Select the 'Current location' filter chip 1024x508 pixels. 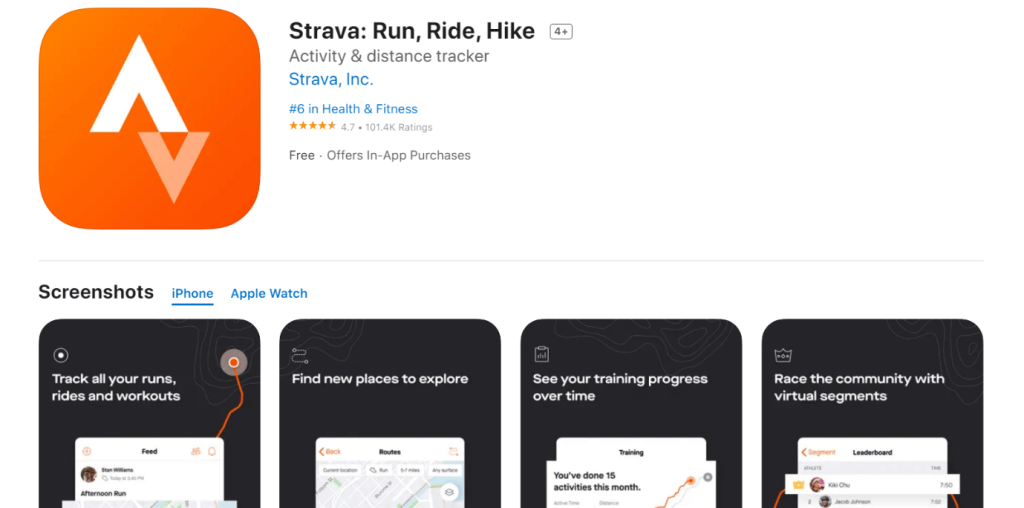(x=340, y=470)
